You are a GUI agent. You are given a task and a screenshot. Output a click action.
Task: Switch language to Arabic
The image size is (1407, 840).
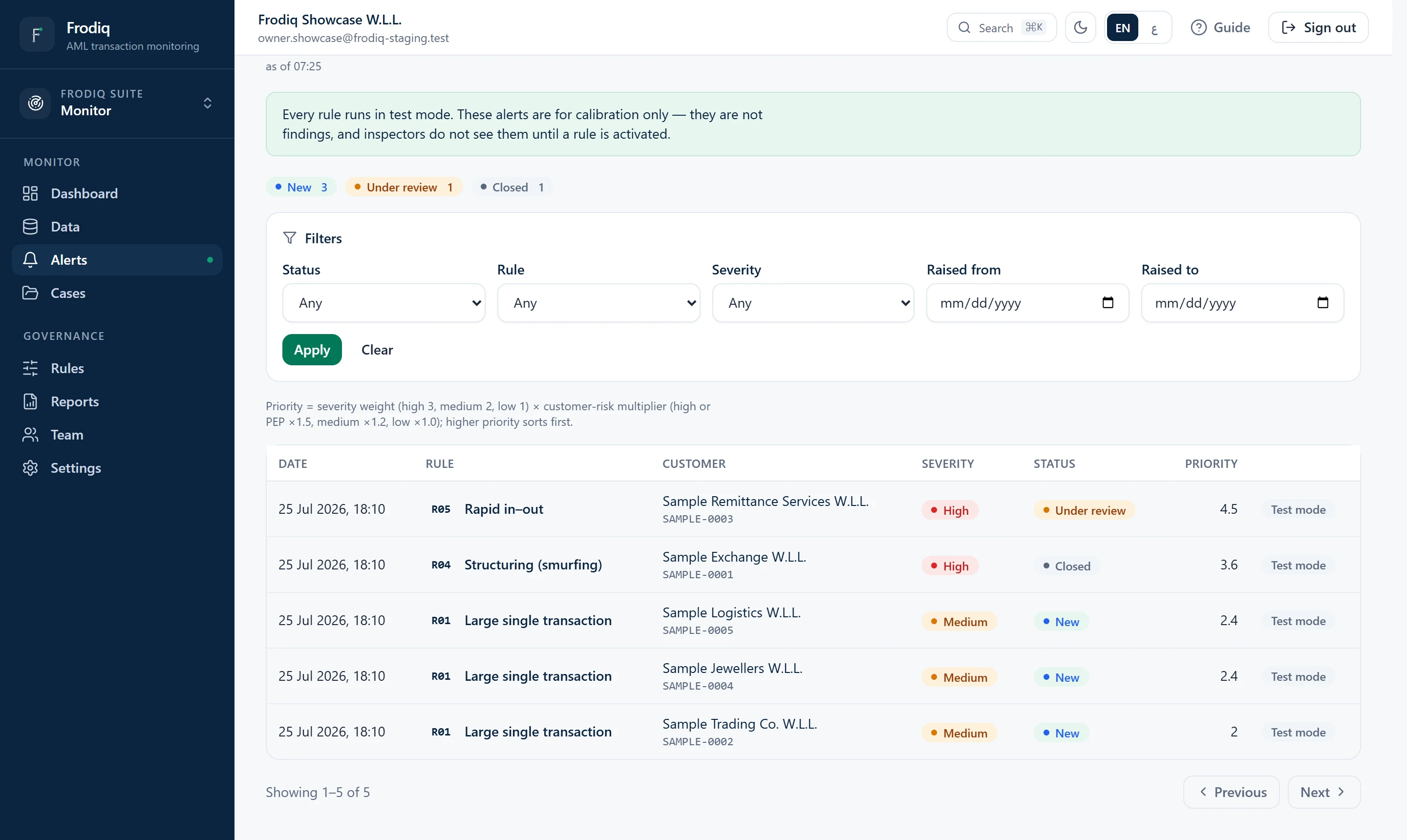pos(1154,28)
